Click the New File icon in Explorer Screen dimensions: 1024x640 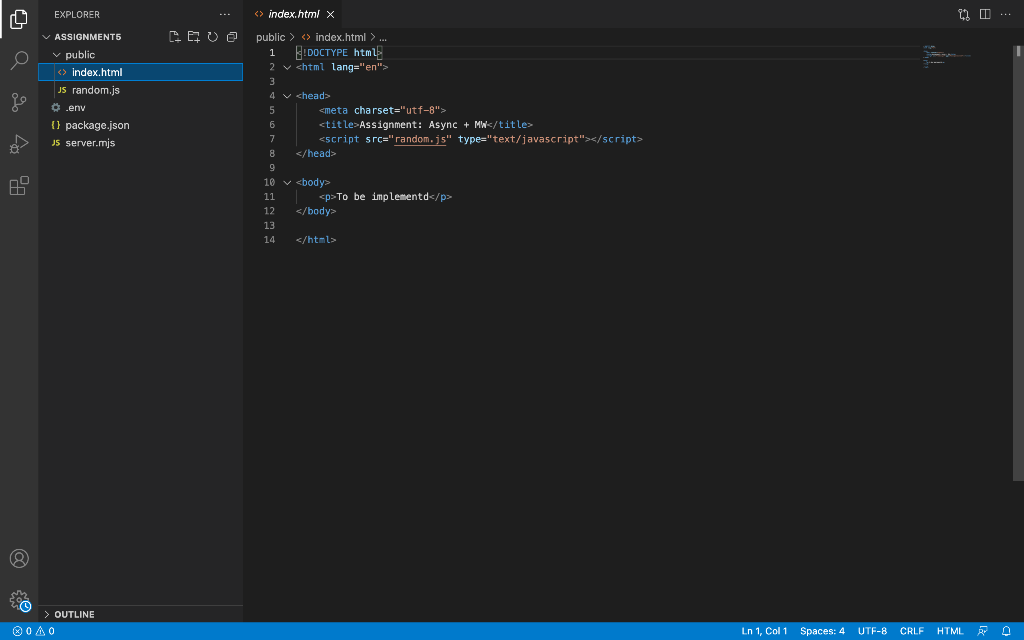(x=174, y=37)
